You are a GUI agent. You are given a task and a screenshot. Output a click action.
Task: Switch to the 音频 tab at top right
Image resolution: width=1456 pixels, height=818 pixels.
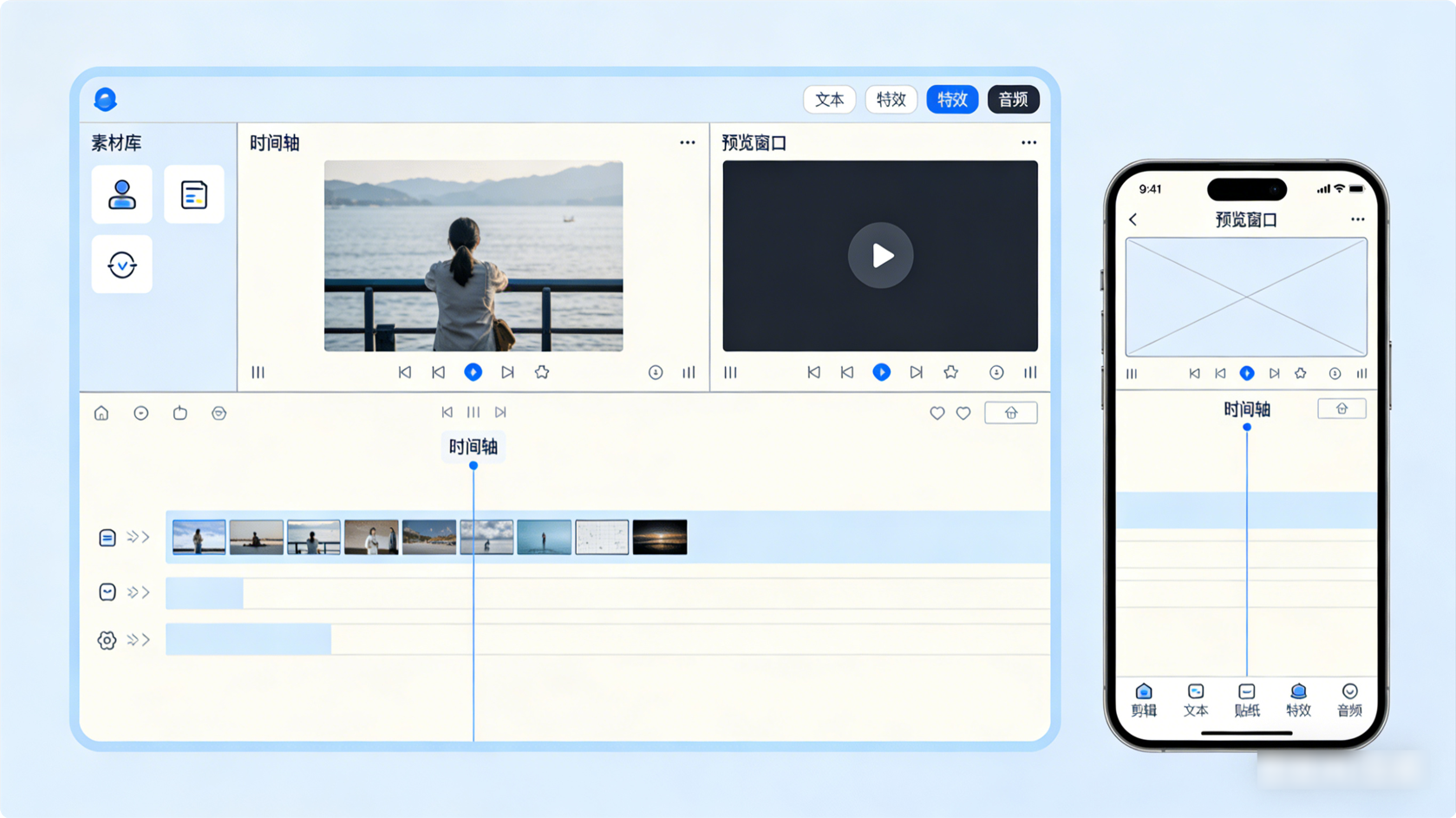[x=1012, y=100]
